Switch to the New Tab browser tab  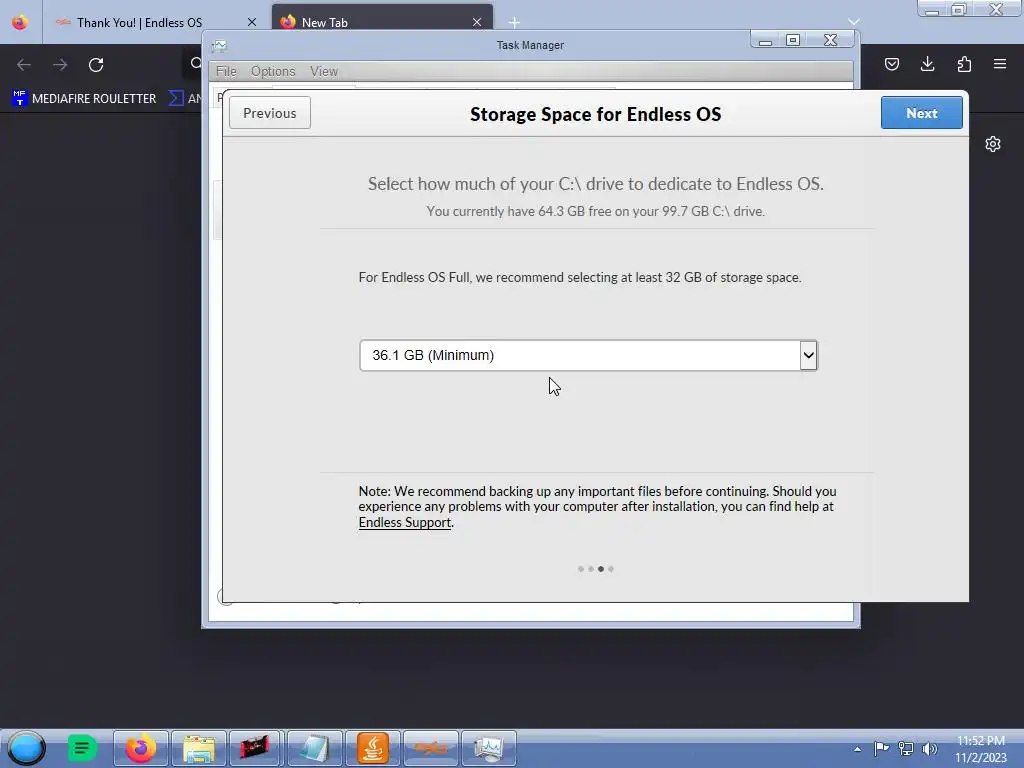pyautogui.click(x=382, y=22)
